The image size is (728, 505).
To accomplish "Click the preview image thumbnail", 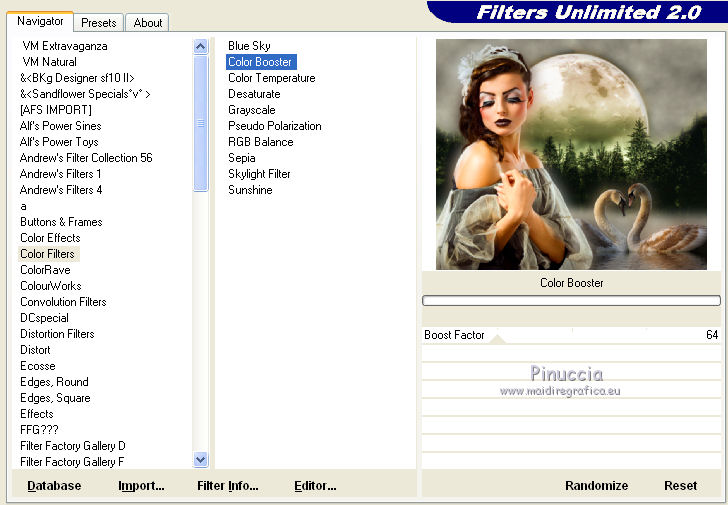I will pyautogui.click(x=572, y=154).
